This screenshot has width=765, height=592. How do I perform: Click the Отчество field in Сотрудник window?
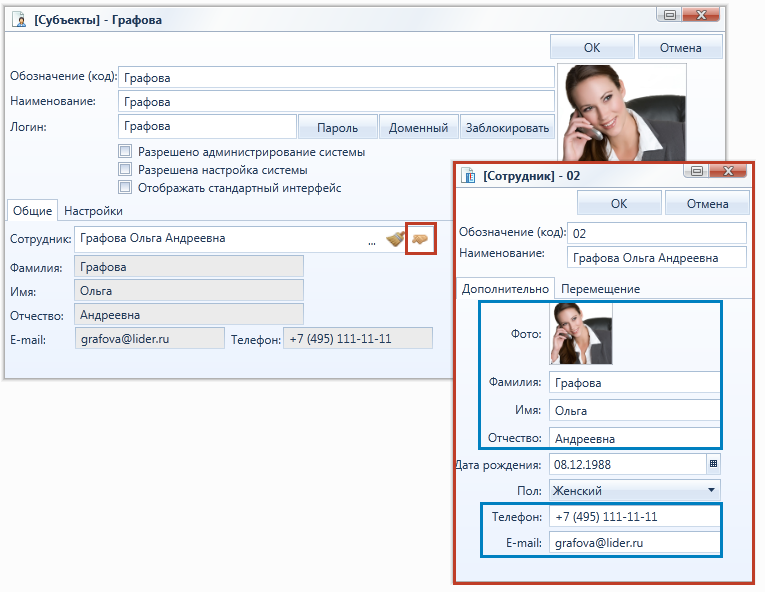635,438
